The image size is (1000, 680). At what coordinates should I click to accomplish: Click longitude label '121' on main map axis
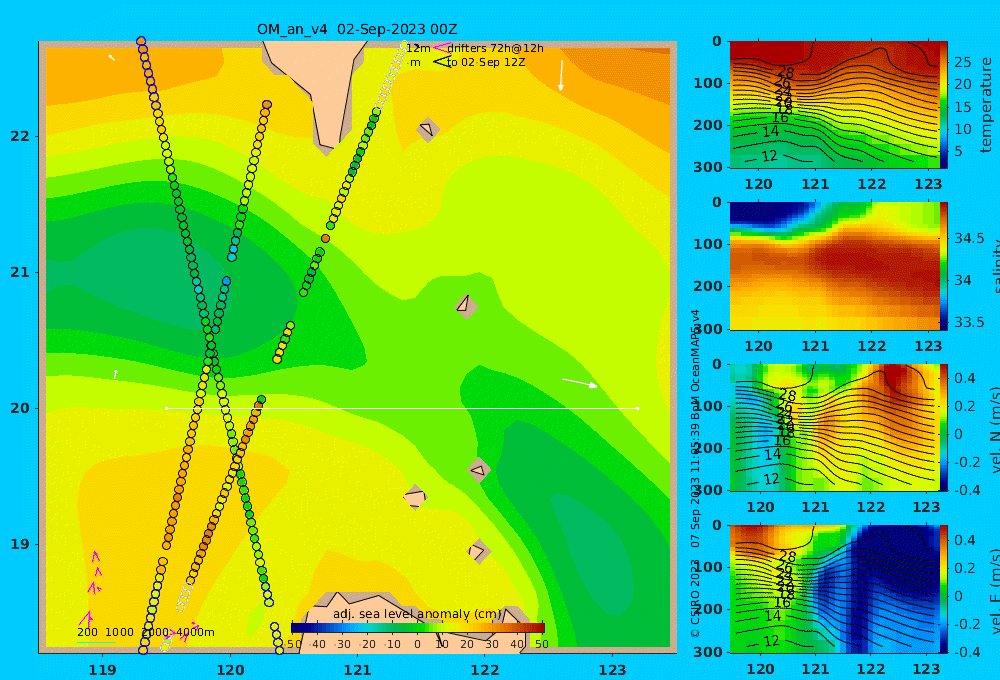358,670
